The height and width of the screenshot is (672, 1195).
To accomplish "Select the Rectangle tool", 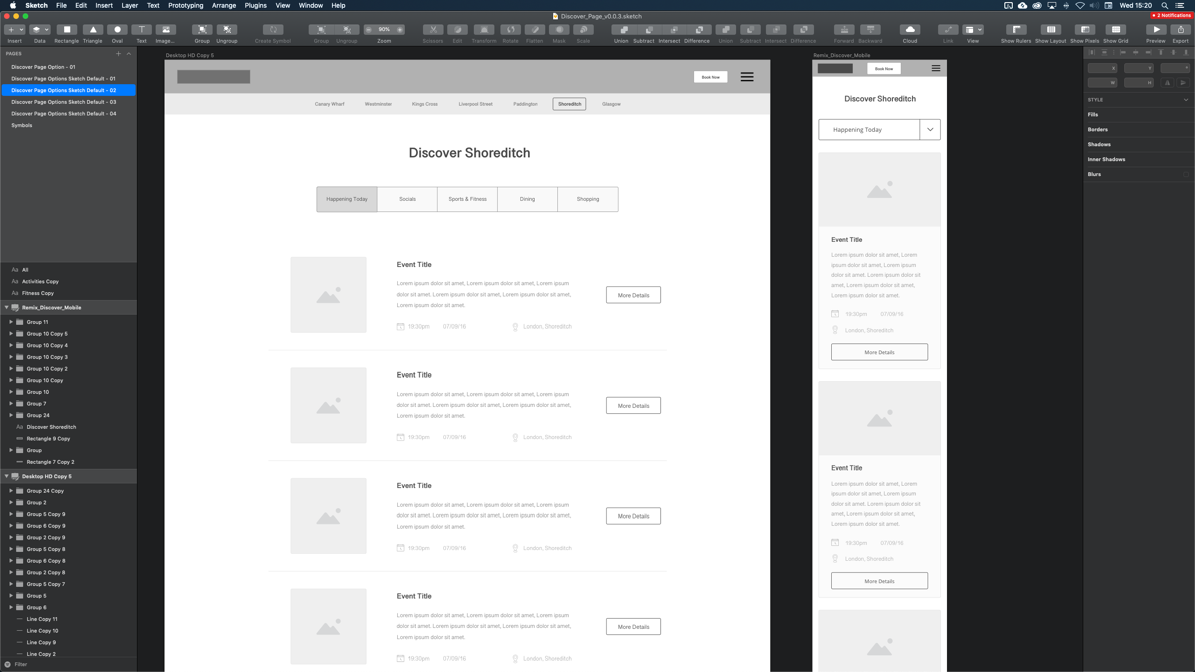I will click(67, 30).
